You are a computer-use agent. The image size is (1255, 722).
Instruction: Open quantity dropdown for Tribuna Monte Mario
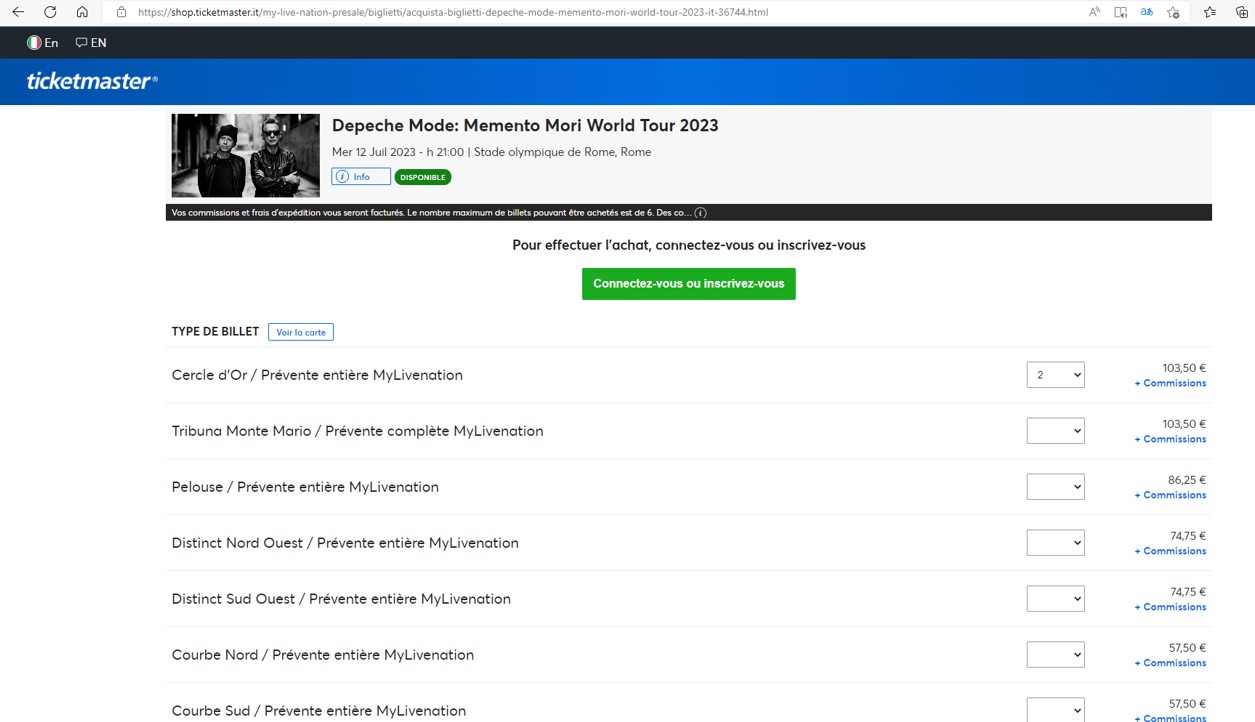[x=1055, y=431]
